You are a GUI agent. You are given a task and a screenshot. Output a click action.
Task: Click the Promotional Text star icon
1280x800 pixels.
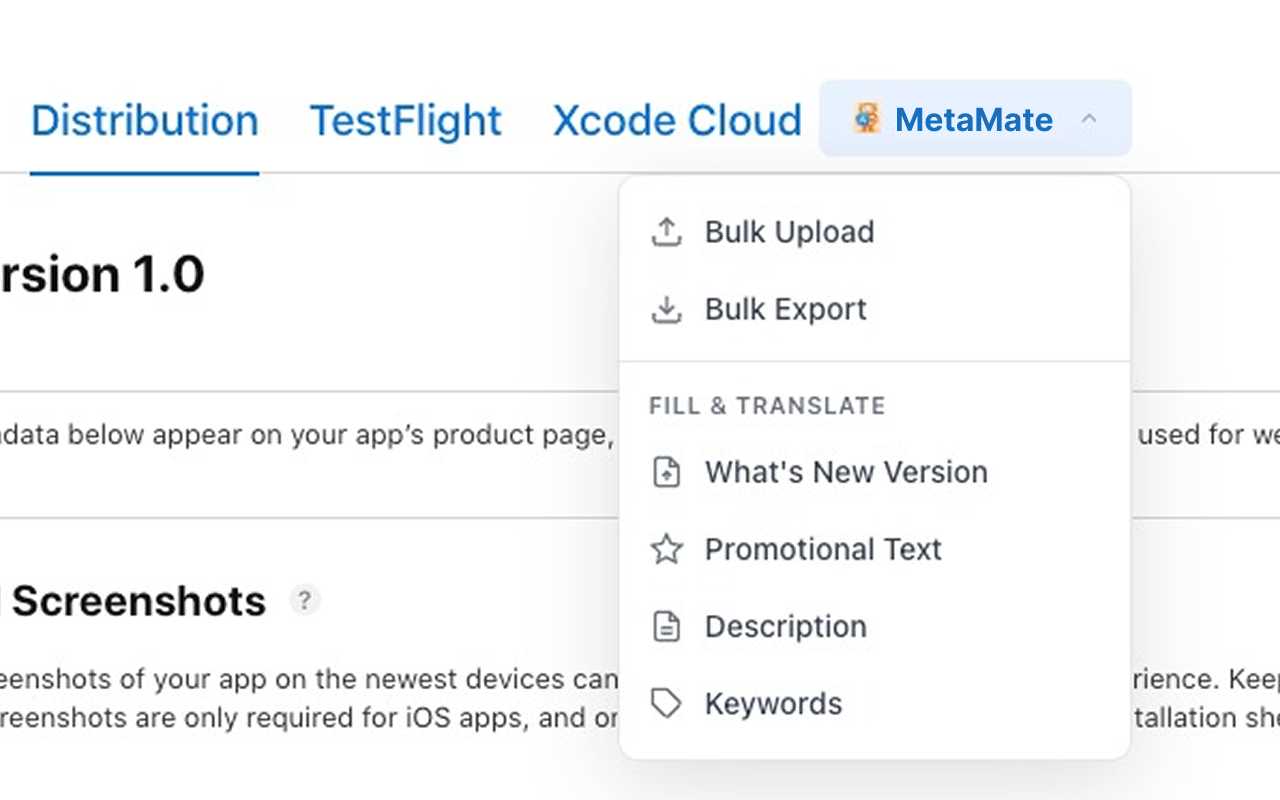666,549
